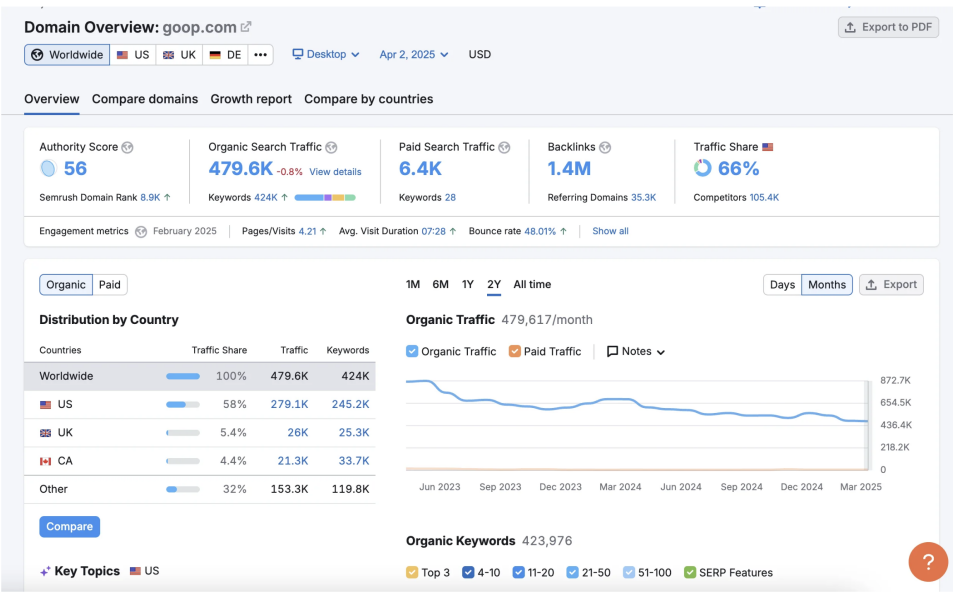
Task: Toggle the 11-20 keywords checkbox
Action: [x=518, y=573]
